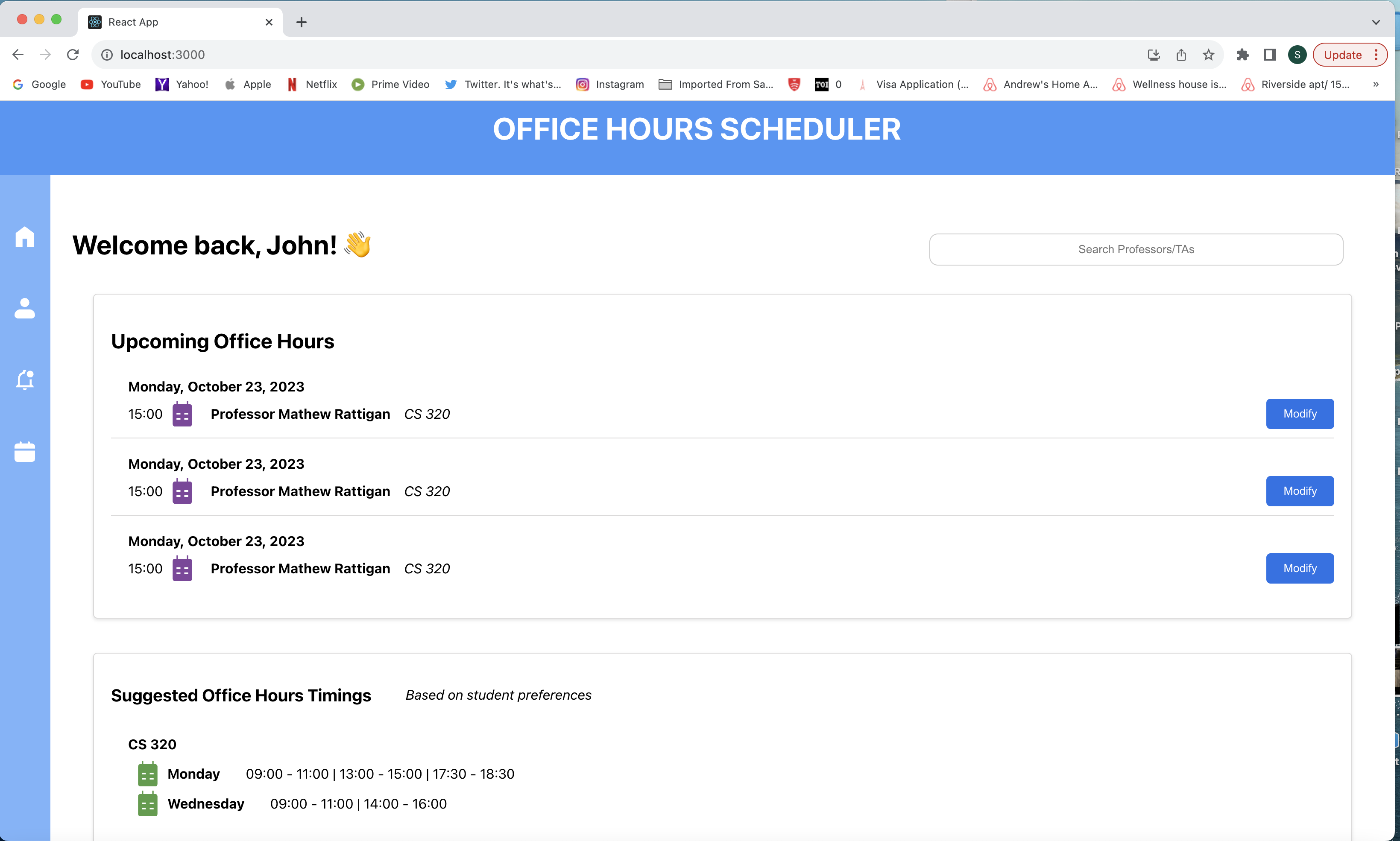This screenshot has width=1400, height=841.
Task: Click the browser forward arrow
Action: pos(45,54)
